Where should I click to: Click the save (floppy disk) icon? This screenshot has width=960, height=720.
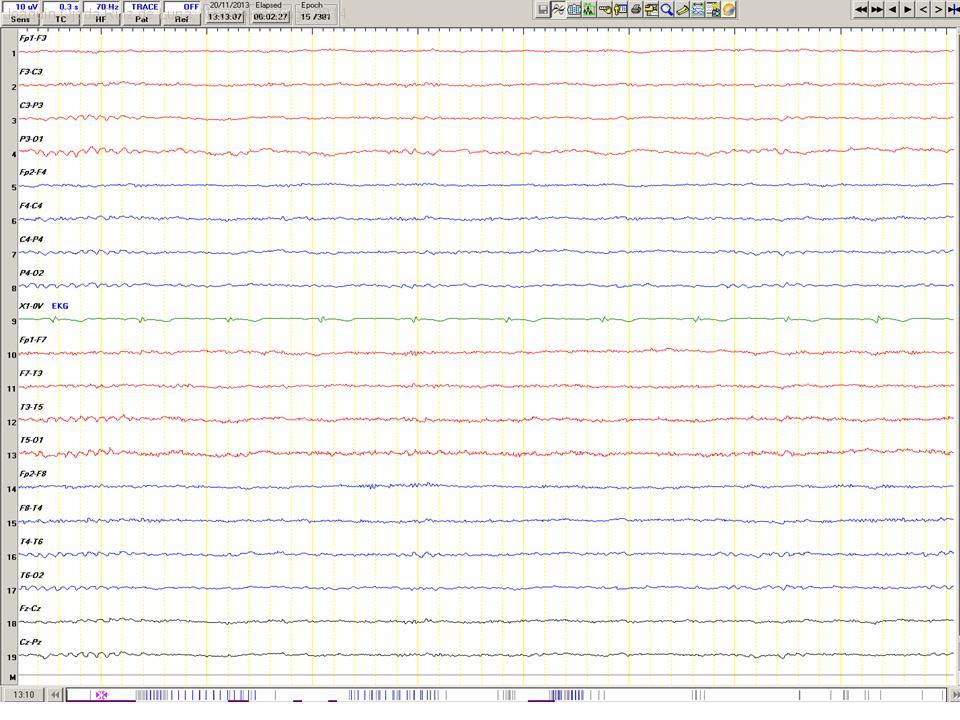pos(543,9)
